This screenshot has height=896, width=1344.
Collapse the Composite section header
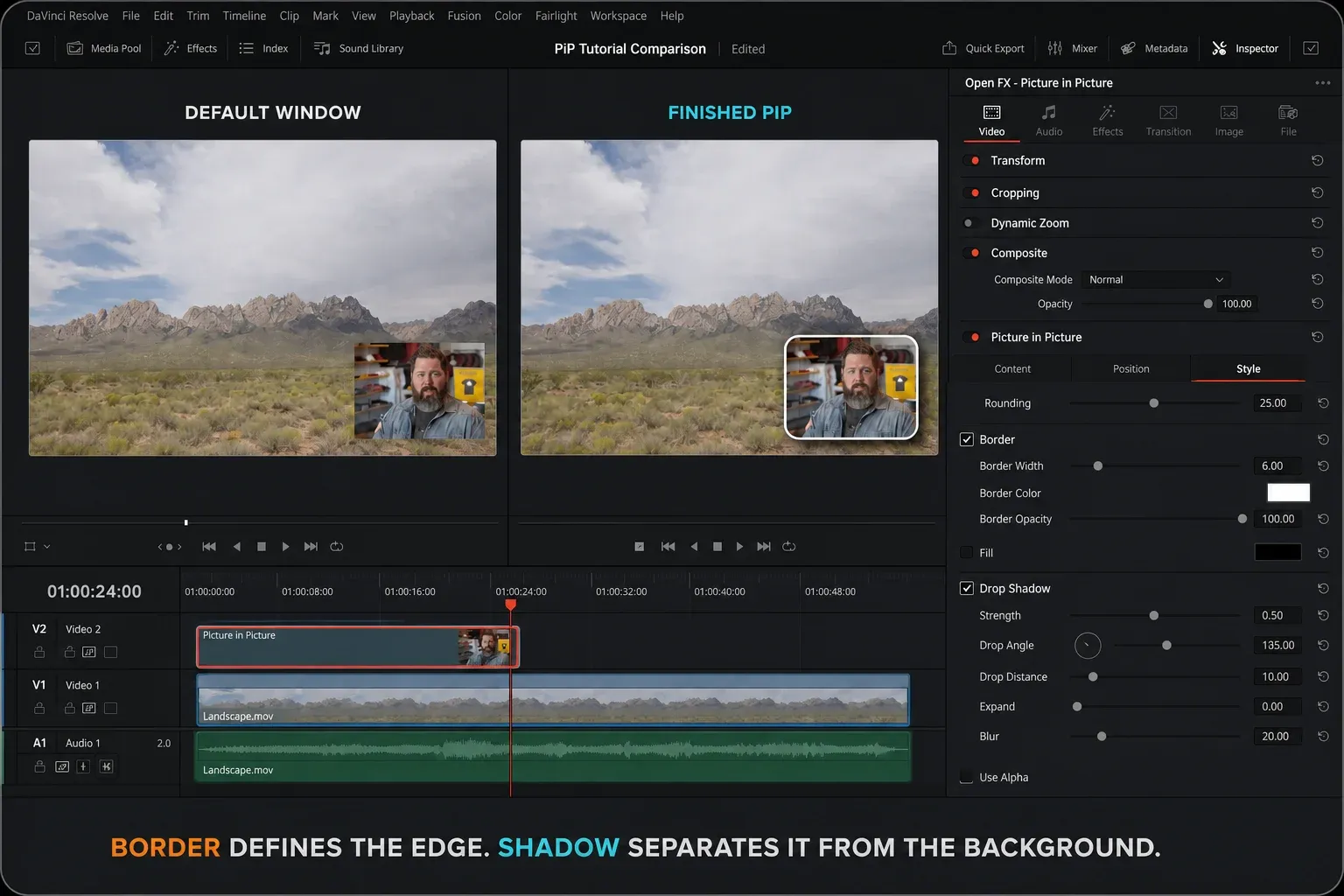1018,253
